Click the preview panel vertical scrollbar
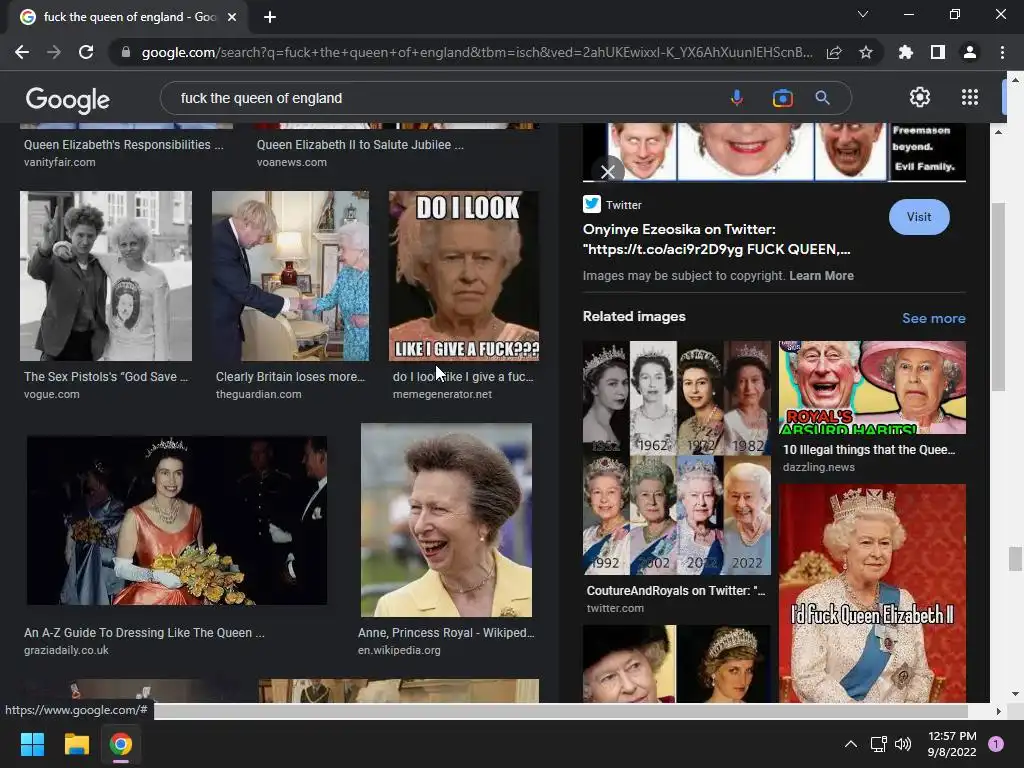 tap(998, 297)
